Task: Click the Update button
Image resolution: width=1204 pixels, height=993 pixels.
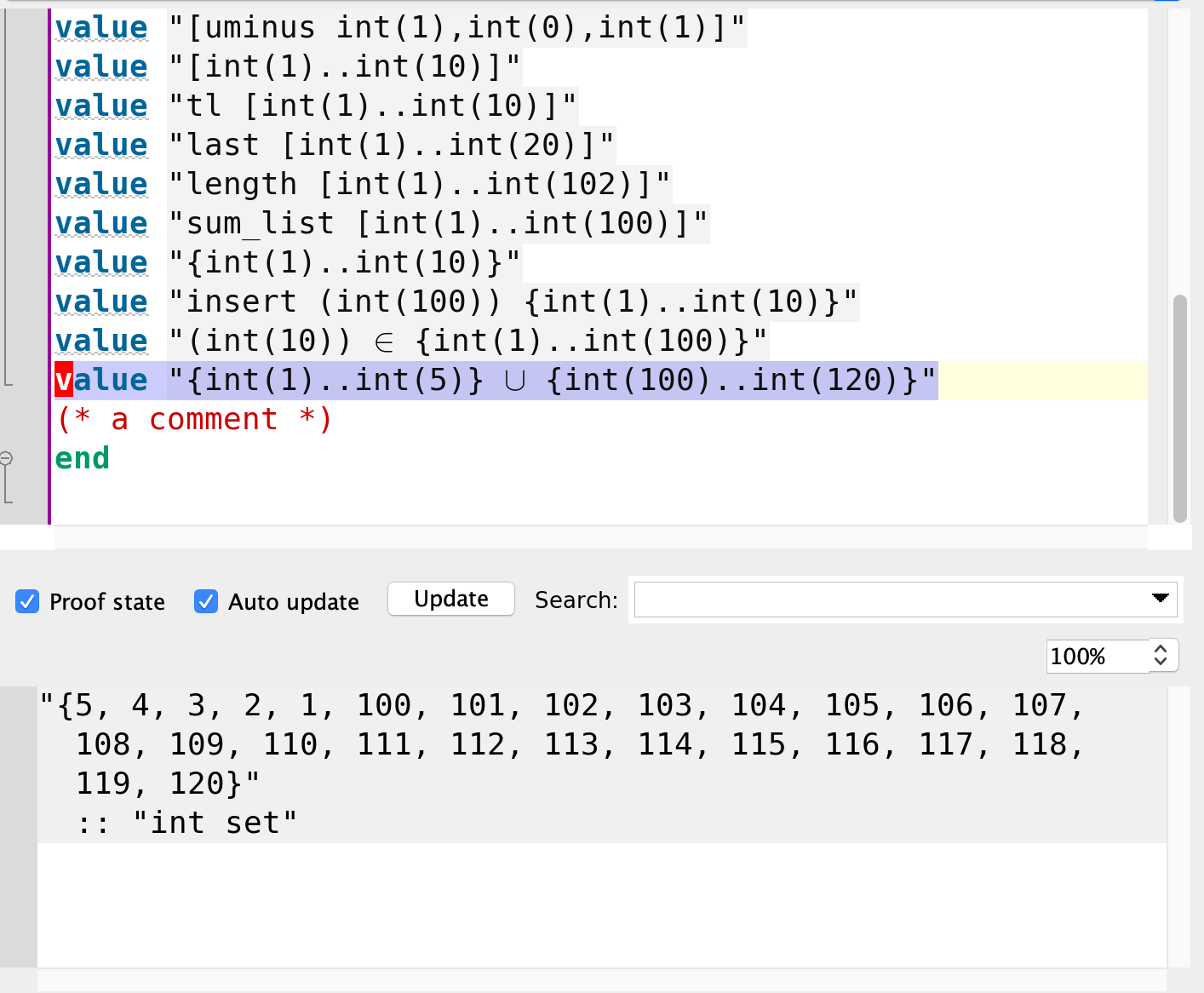Action: tap(451, 599)
